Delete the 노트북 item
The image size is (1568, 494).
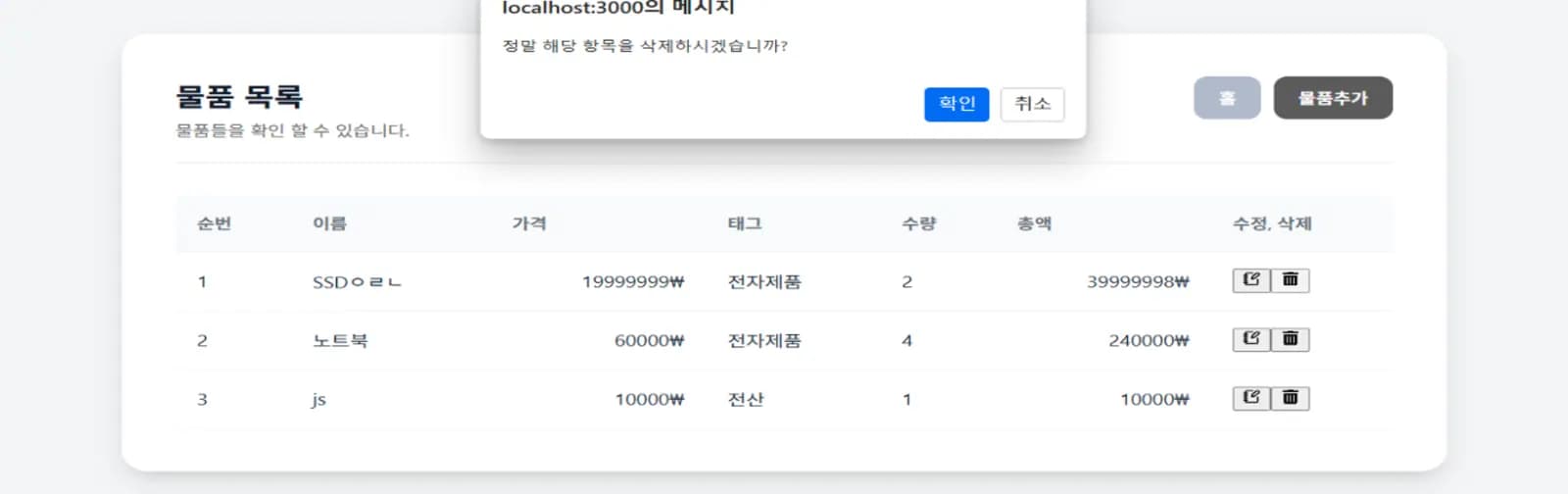pyautogui.click(x=1290, y=339)
